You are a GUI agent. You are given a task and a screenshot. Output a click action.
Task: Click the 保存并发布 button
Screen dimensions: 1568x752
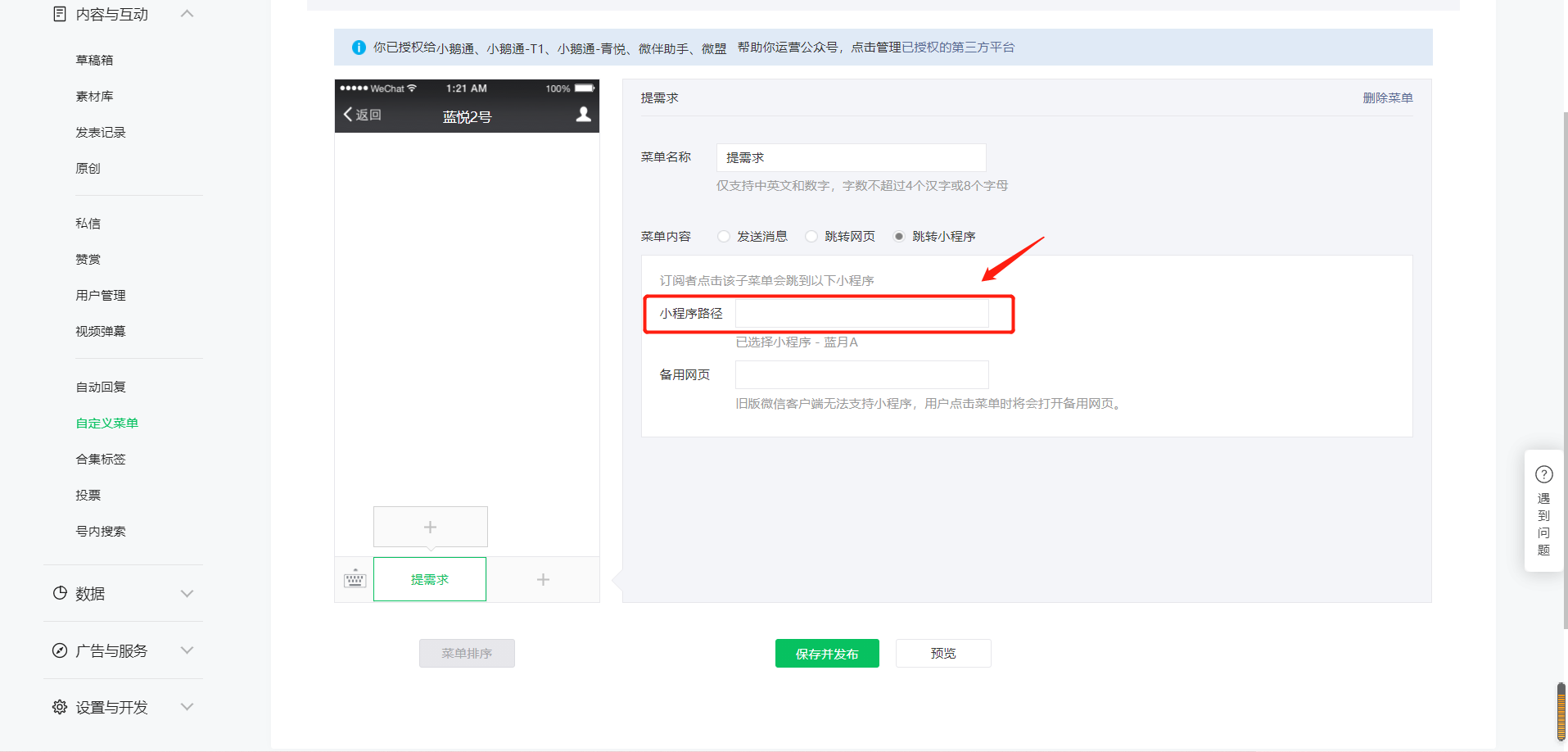827,653
